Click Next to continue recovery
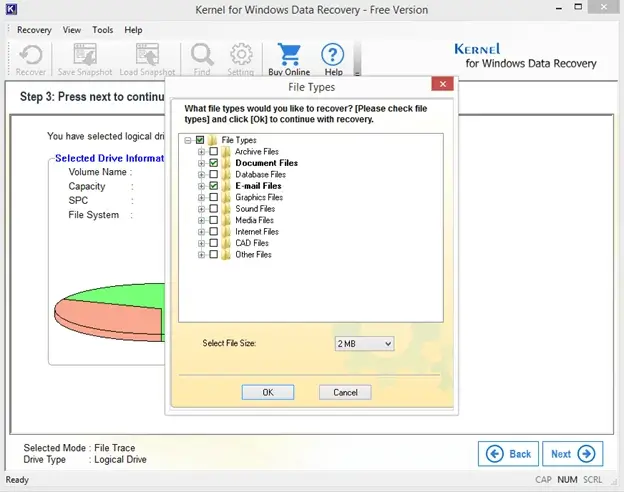This screenshot has height=492, width=624. (x=573, y=454)
